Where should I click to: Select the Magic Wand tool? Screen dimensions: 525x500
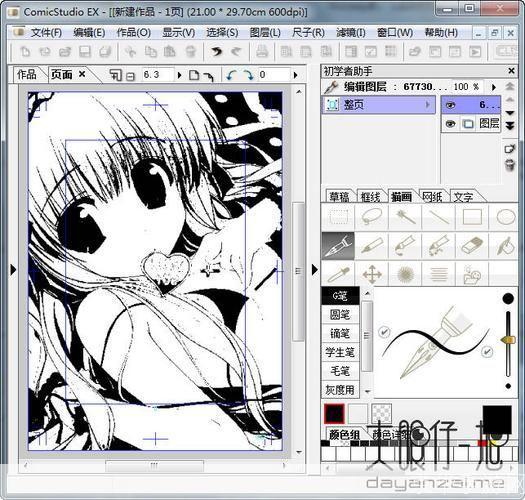pos(405,217)
